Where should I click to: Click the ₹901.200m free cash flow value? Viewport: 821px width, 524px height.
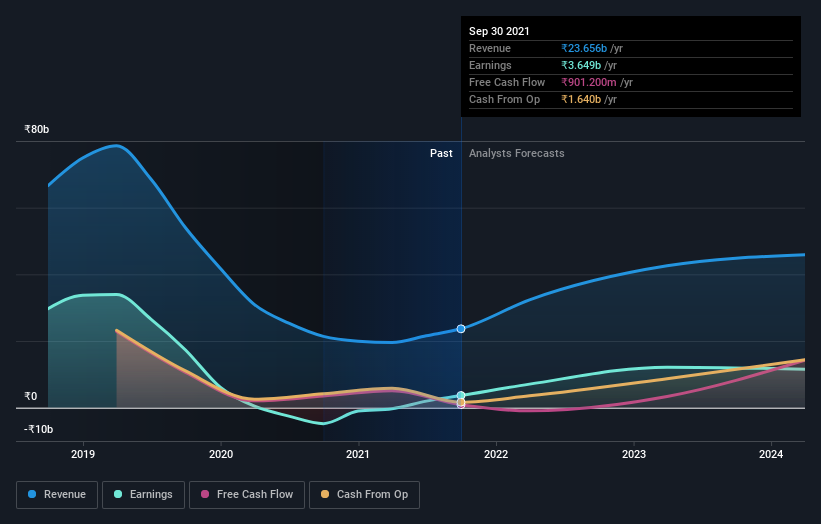click(589, 82)
